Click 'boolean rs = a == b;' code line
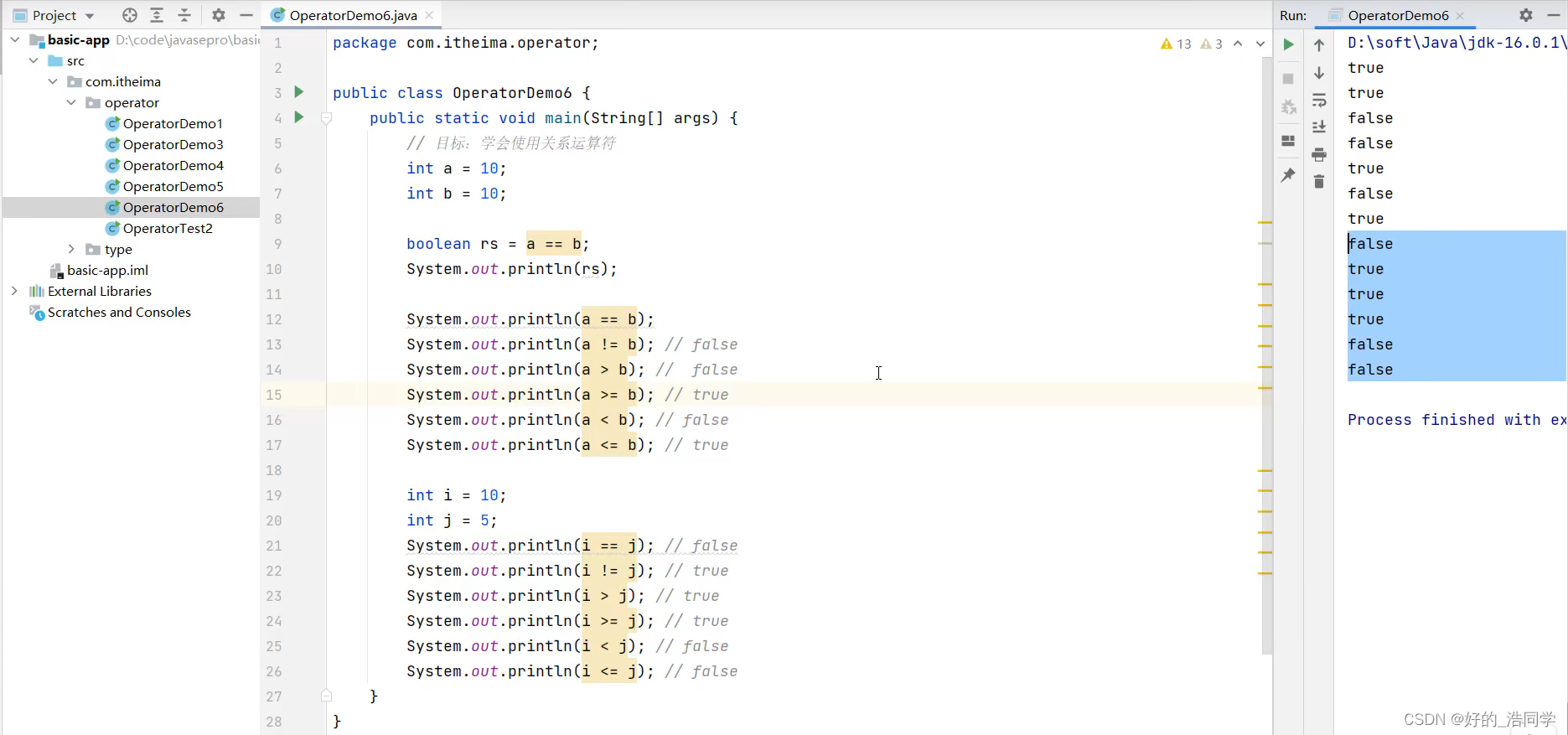This screenshot has height=735, width=1568. pyautogui.click(x=498, y=244)
